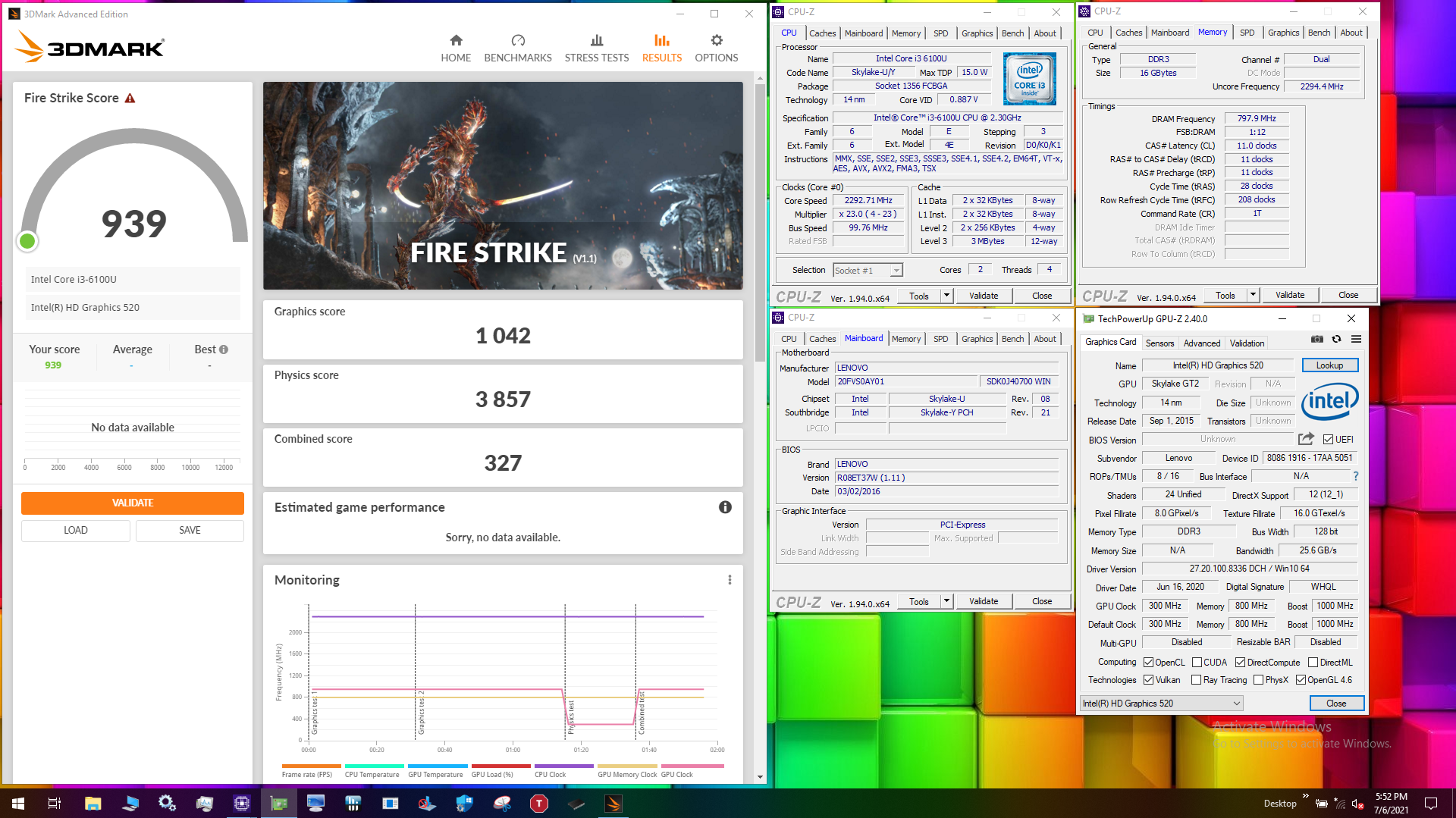
Task: Click the 3DMark vertical scrollbar thumb
Action: [760, 221]
